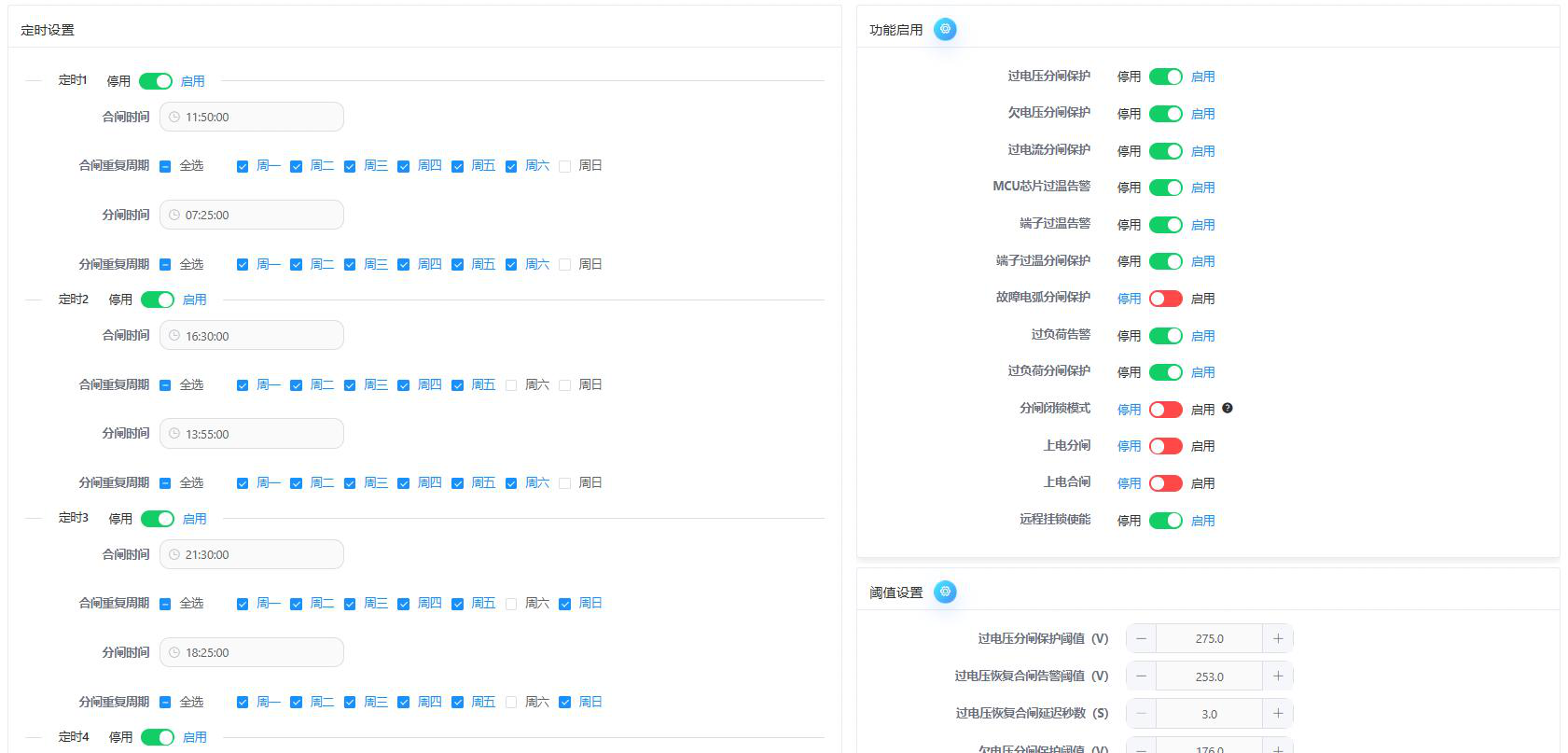Toggle the MCU芯片过温告警 switch
1568x753 pixels.
pos(1166,188)
